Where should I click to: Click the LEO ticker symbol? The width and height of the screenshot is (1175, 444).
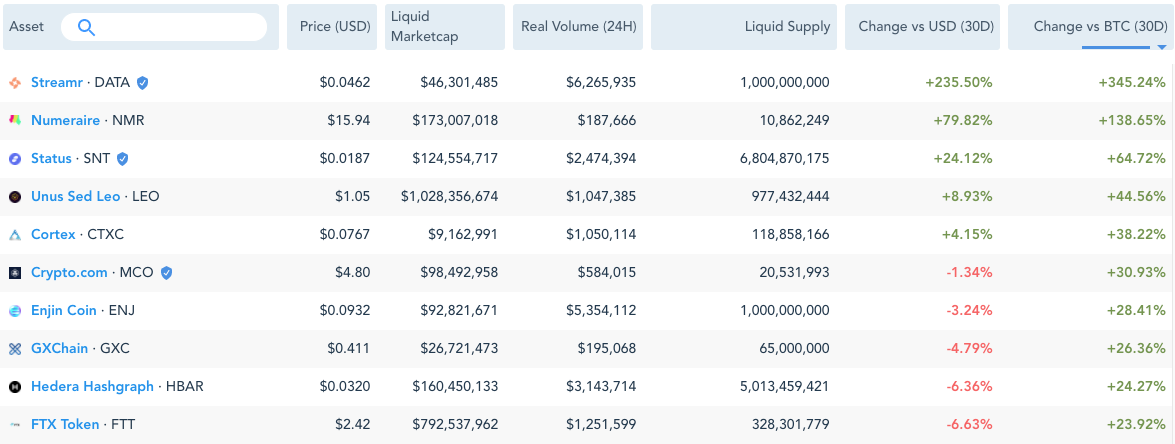pyautogui.click(x=145, y=197)
